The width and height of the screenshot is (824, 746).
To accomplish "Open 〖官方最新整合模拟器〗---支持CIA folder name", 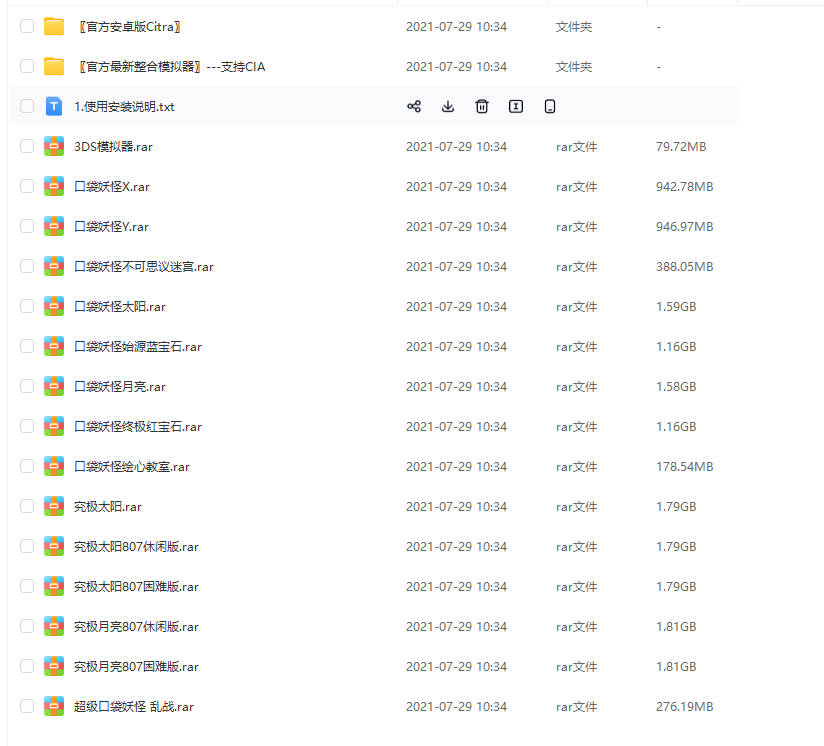I will click(171, 67).
